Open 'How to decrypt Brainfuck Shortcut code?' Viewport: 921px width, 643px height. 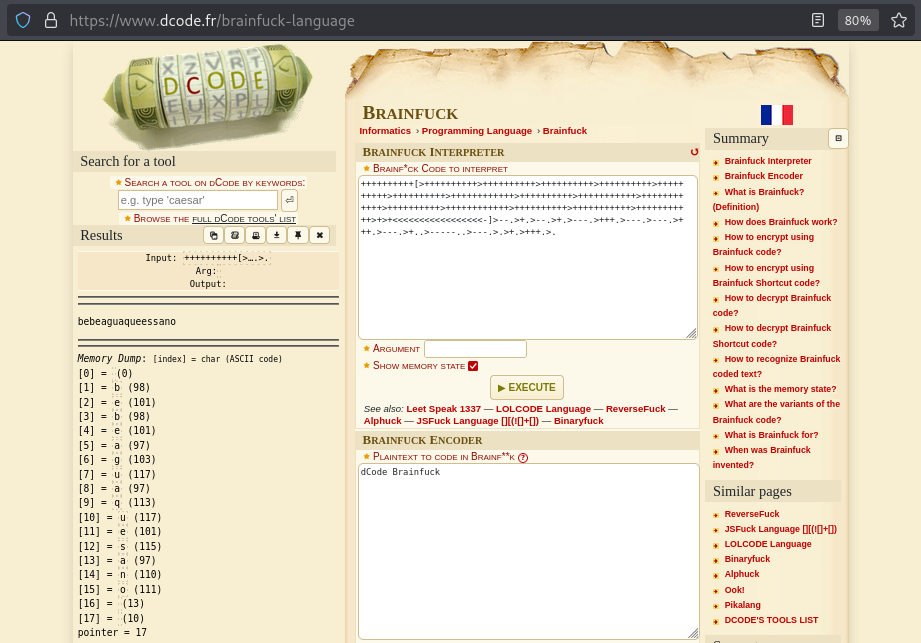772,336
